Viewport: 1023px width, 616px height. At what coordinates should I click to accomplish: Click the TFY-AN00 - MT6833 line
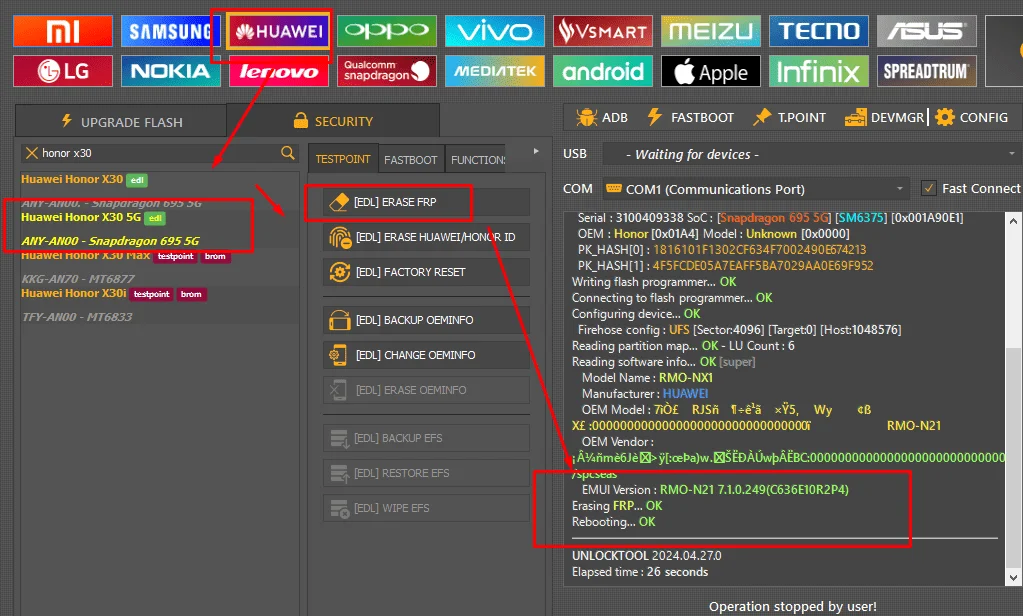coord(77,316)
